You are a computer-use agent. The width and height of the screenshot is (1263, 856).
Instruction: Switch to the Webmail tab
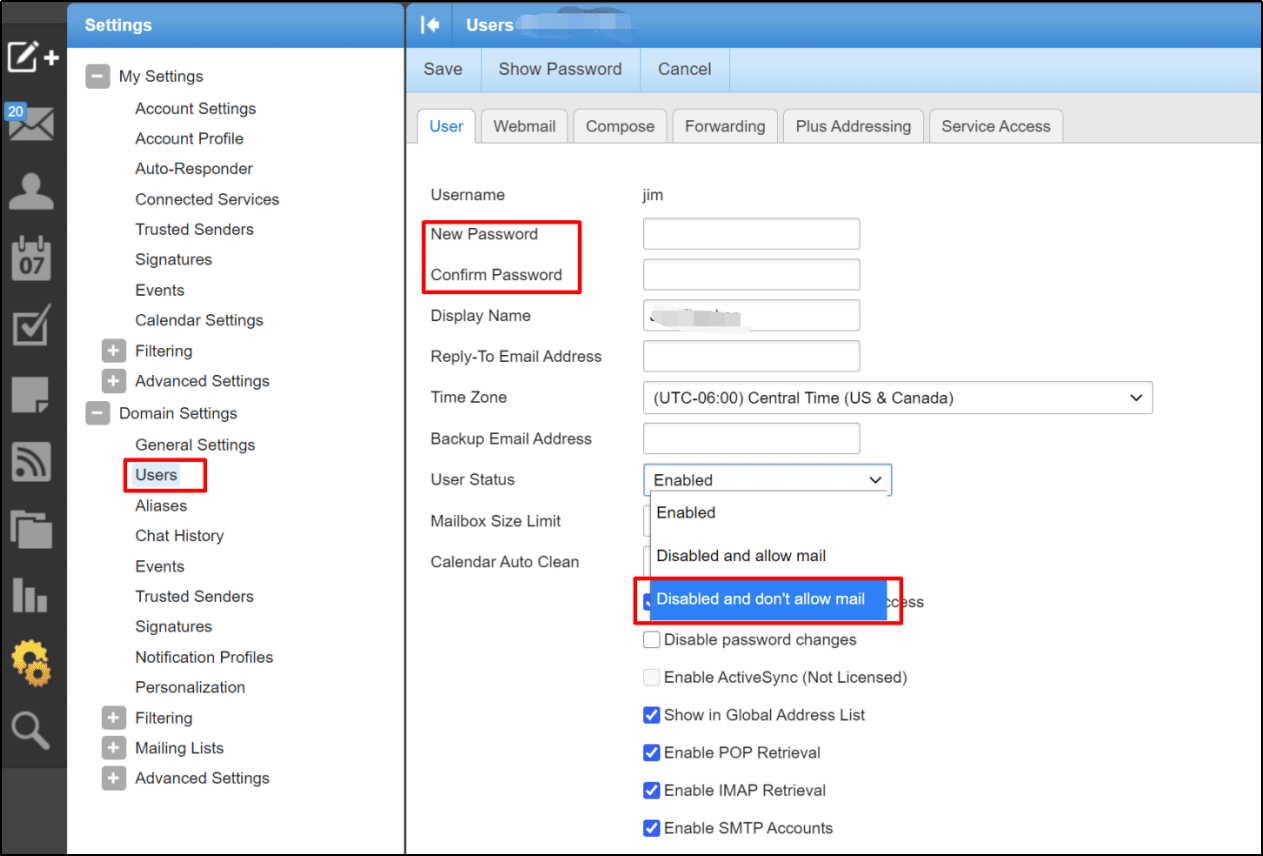point(525,126)
